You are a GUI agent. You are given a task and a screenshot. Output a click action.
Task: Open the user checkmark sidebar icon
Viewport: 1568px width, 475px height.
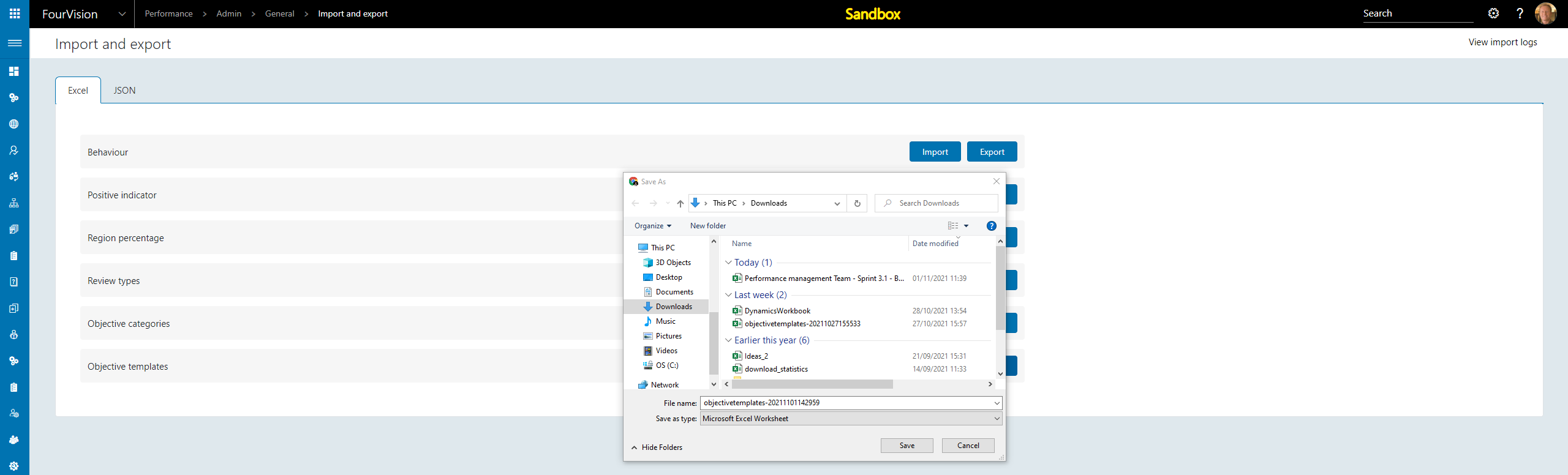coord(14,151)
